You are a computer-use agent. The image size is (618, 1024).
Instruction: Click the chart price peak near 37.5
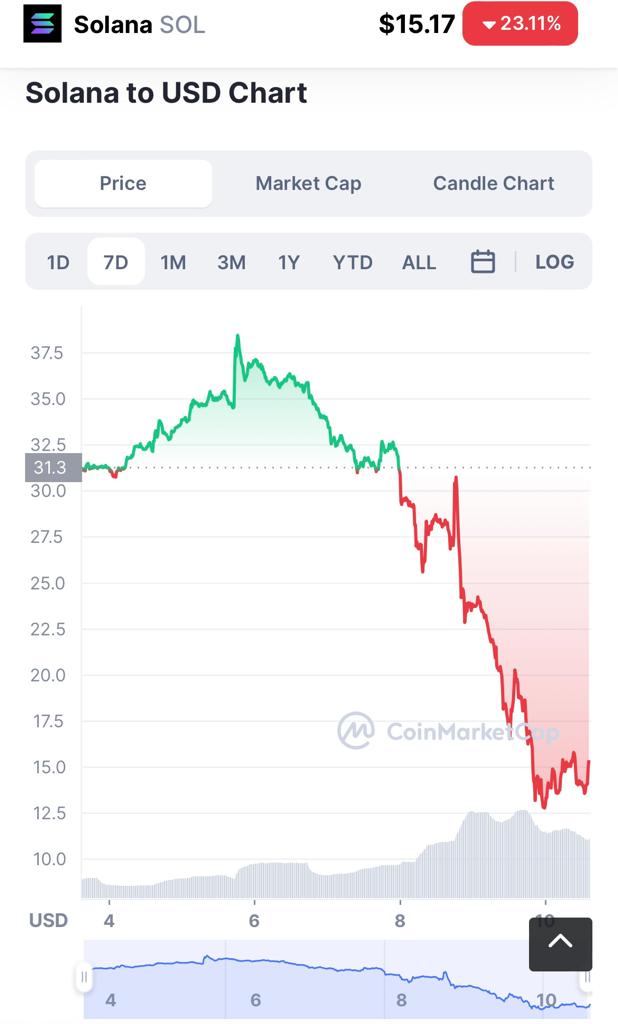237,337
